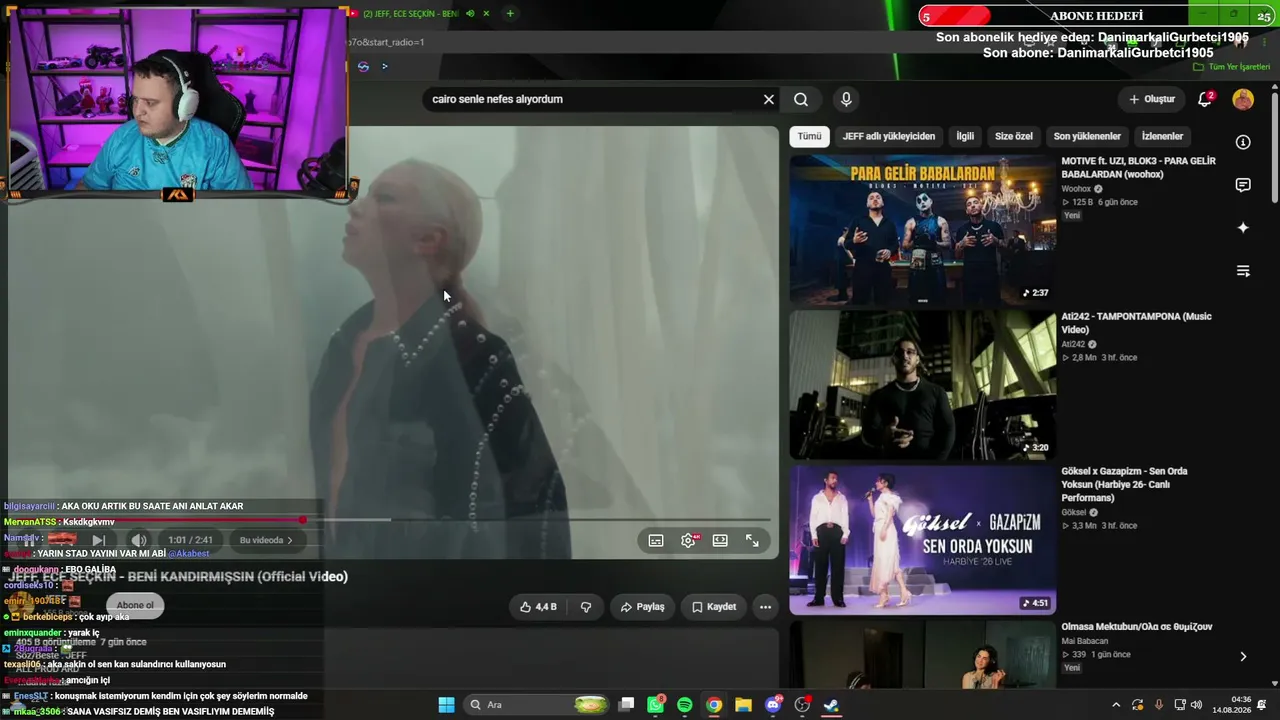The width and height of the screenshot is (1280, 720).
Task: Like the video with 4,4 B likes
Action: pyautogui.click(x=538, y=607)
